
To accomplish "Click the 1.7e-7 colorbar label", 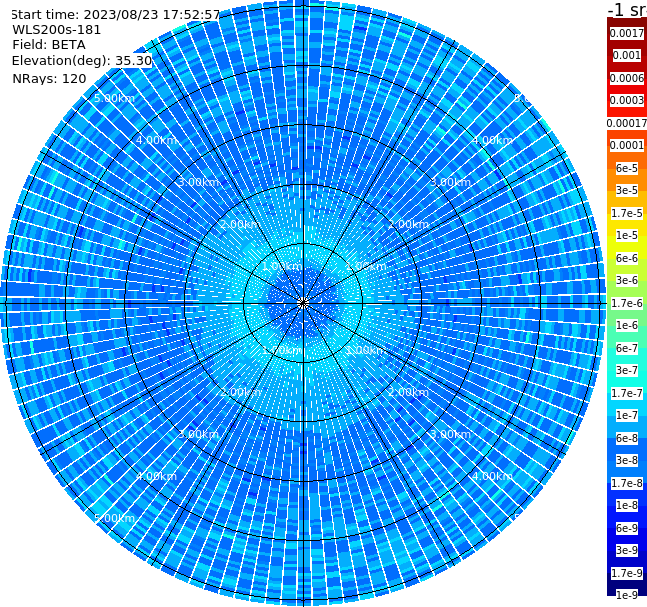I will point(627,393).
